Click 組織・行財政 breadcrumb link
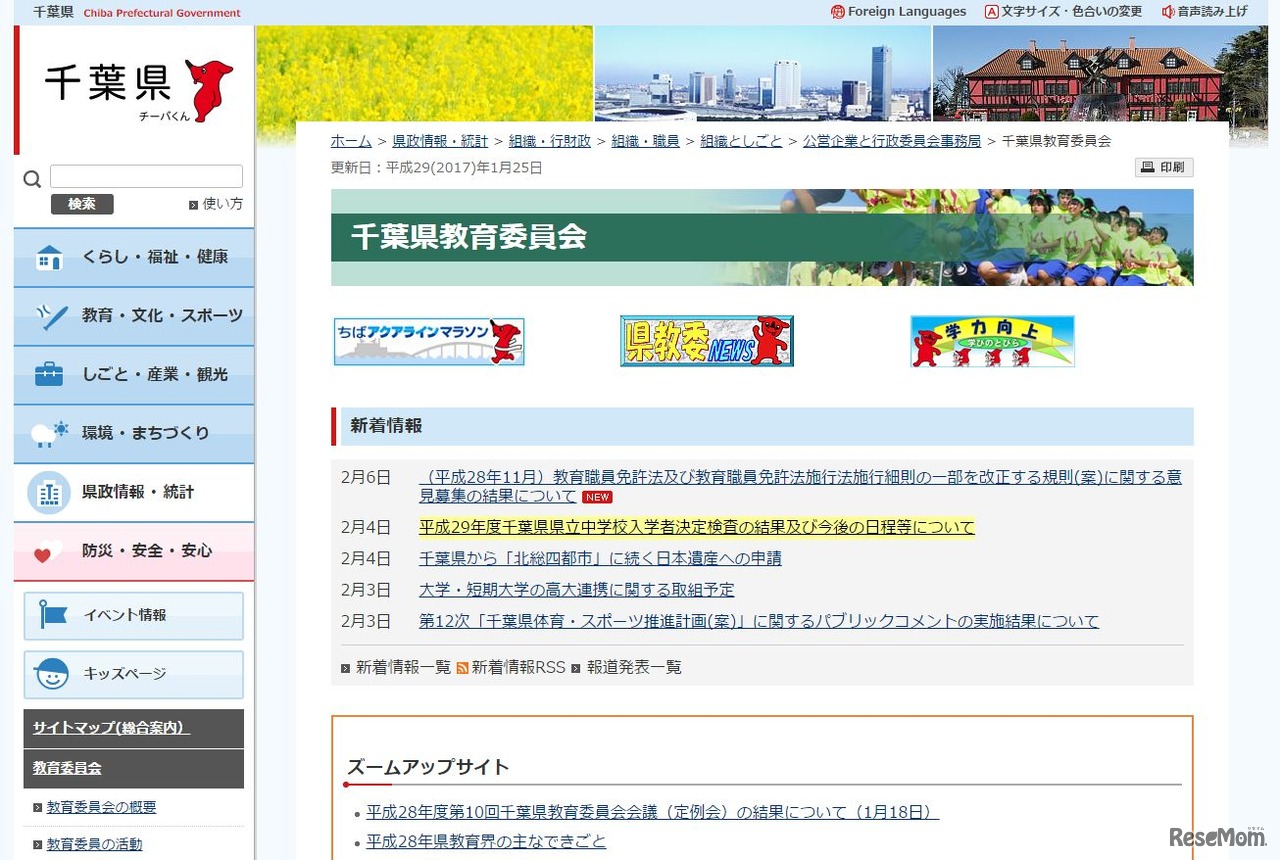Viewport: 1280px width, 860px height. click(x=549, y=141)
